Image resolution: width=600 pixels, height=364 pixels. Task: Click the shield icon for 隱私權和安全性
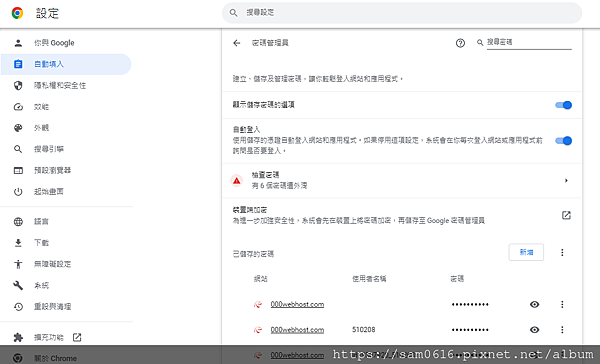[18, 85]
